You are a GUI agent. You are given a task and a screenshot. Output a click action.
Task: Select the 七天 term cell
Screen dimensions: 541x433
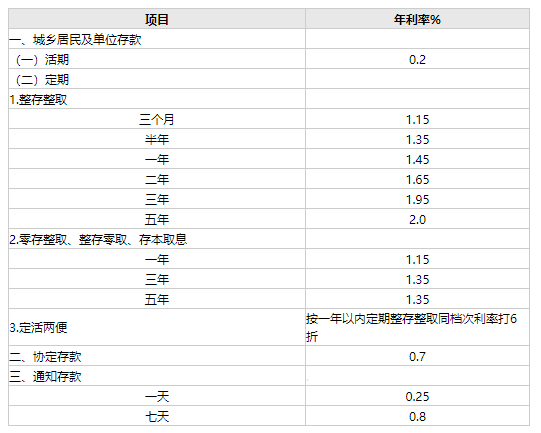[x=157, y=416]
